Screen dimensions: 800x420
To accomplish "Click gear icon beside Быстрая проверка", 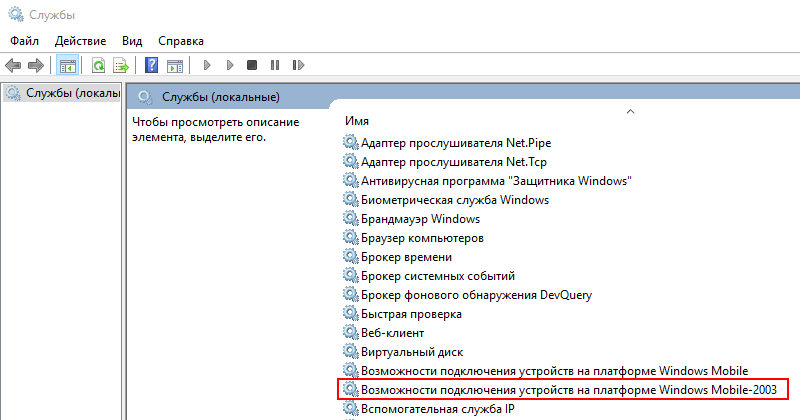I will point(351,313).
